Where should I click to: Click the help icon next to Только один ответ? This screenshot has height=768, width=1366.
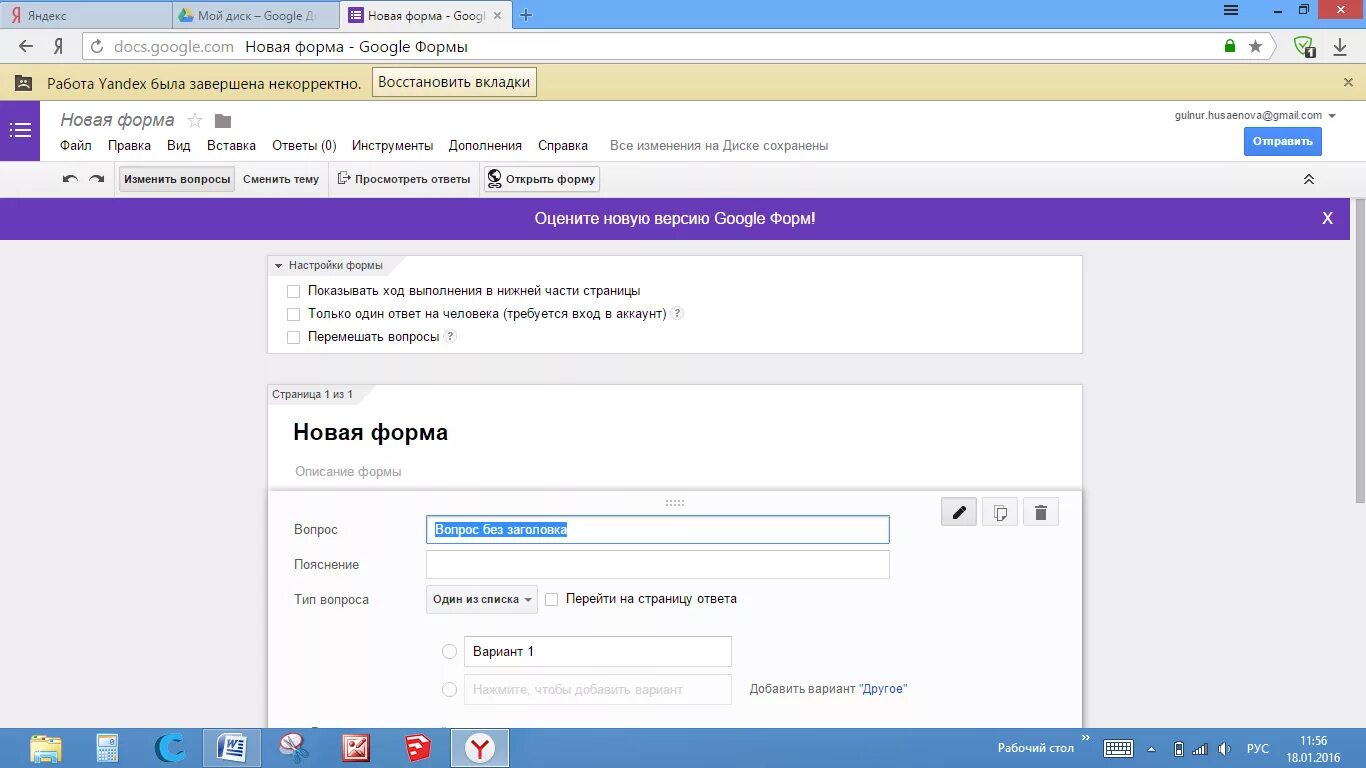(x=677, y=314)
